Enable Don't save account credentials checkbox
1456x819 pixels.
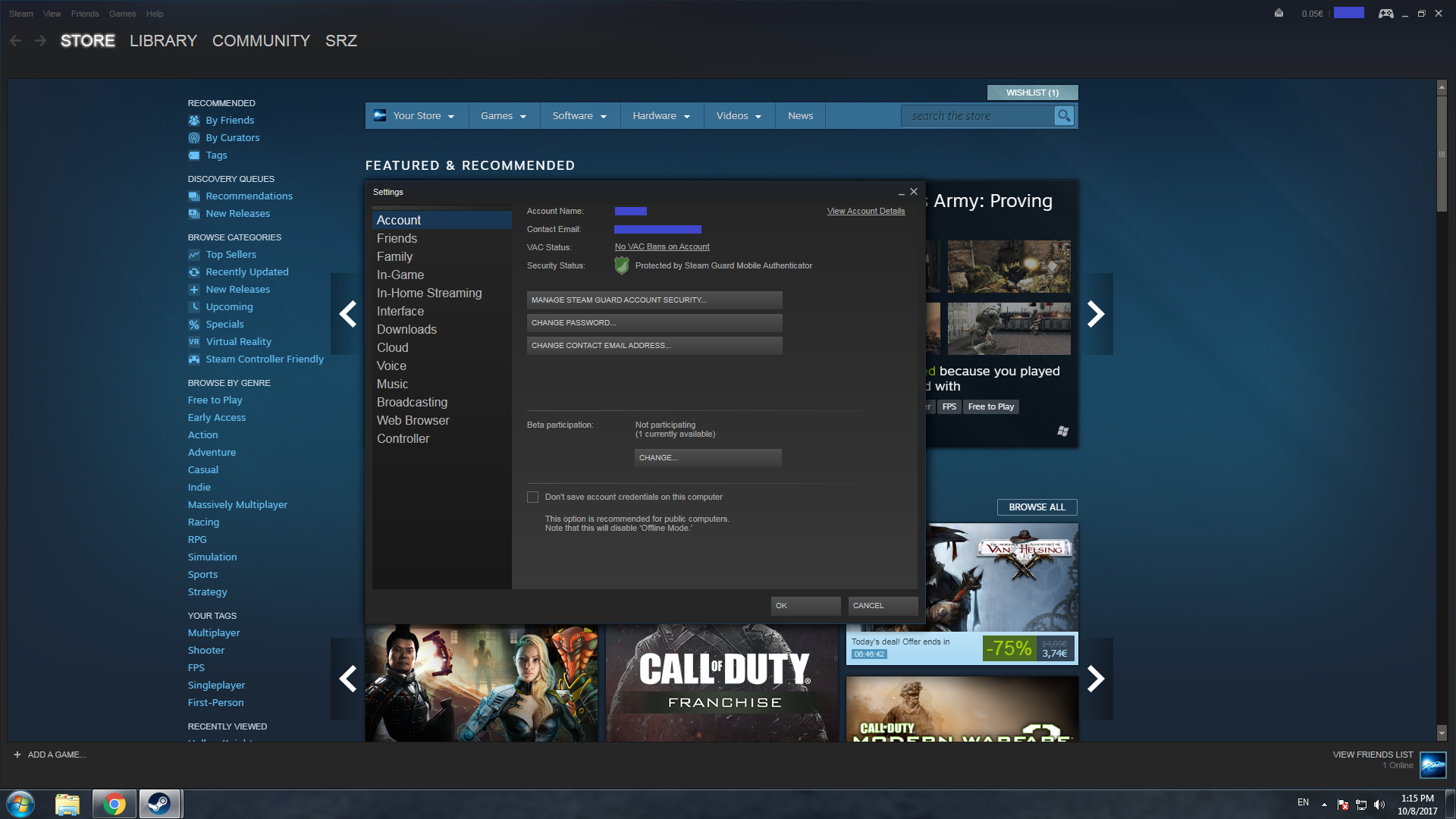[532, 497]
